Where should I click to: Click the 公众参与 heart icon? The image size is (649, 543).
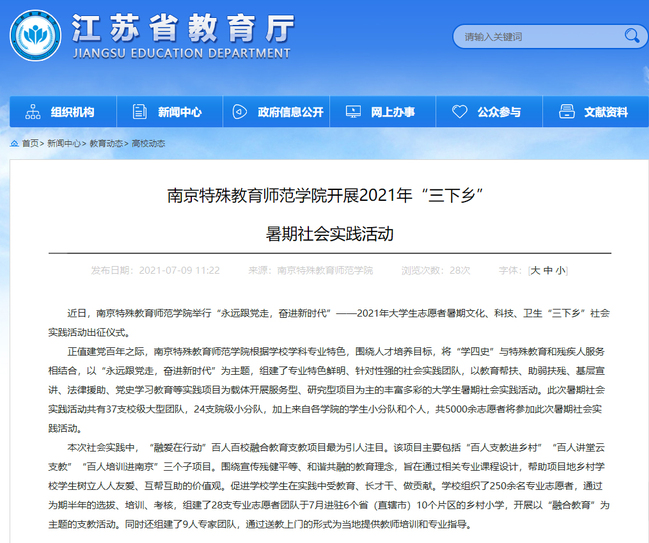459,112
